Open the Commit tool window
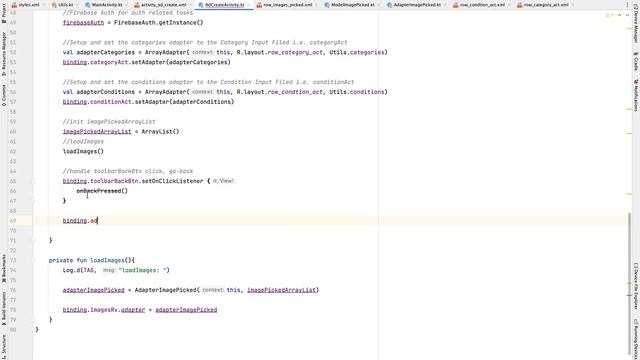 (4, 96)
